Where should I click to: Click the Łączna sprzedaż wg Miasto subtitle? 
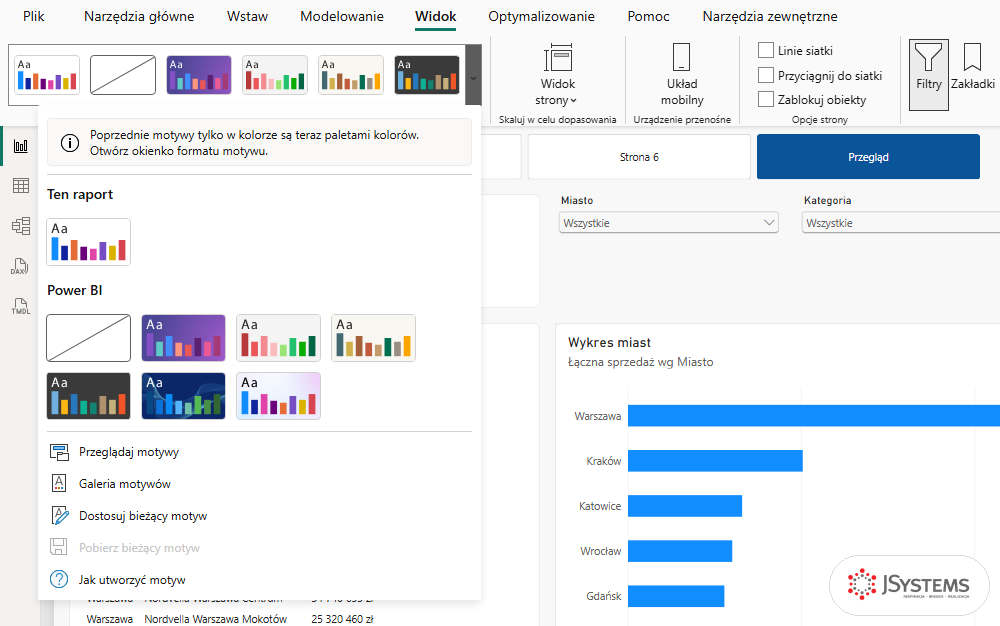(x=640, y=362)
